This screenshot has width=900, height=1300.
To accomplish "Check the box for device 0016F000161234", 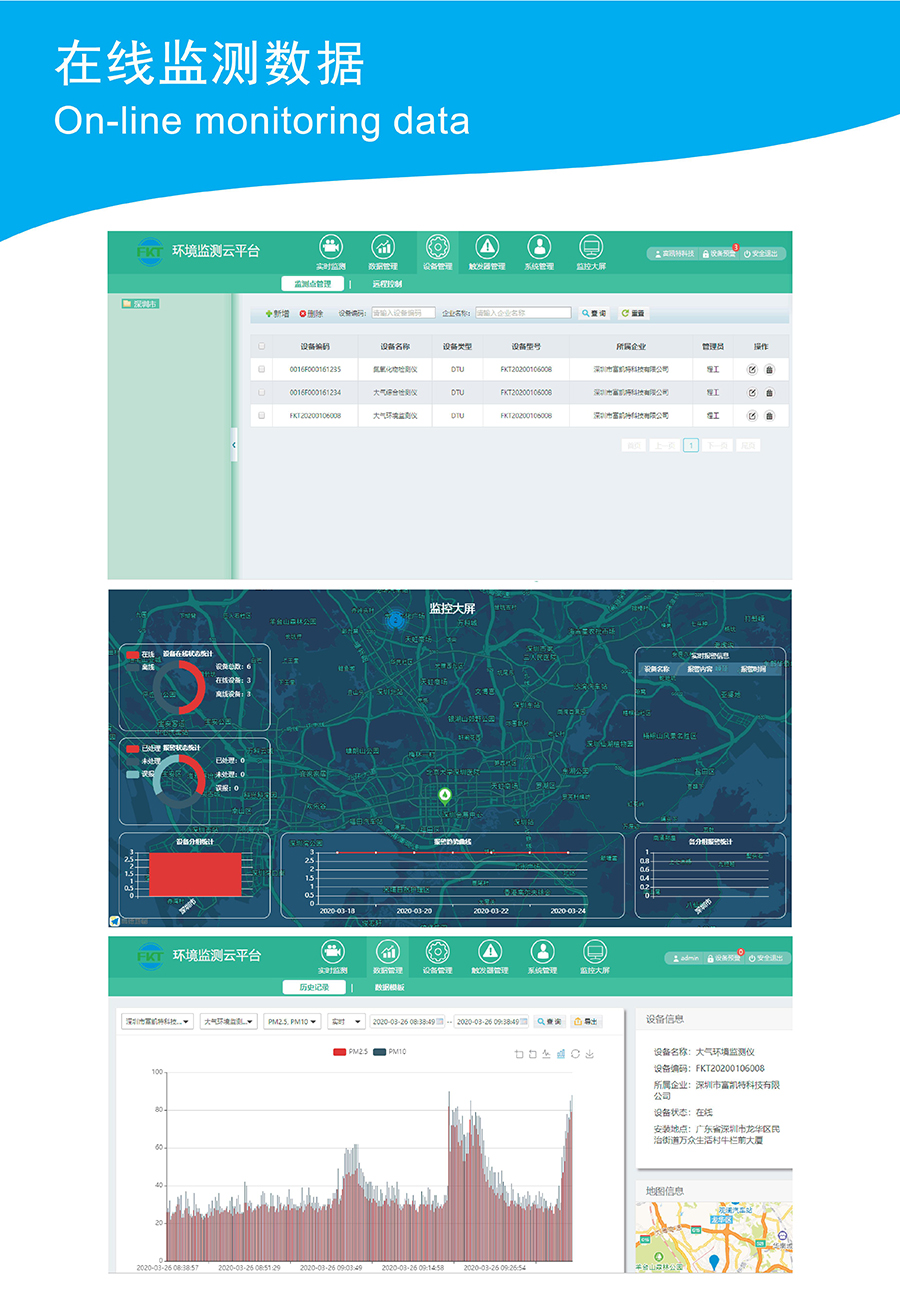I will coord(262,393).
